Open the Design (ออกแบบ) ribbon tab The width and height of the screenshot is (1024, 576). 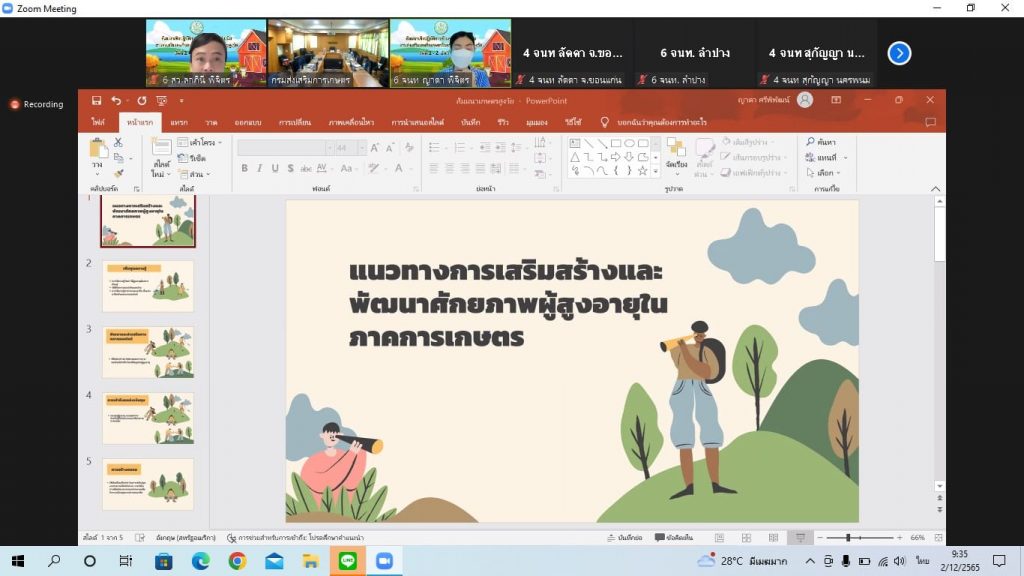coord(247,122)
